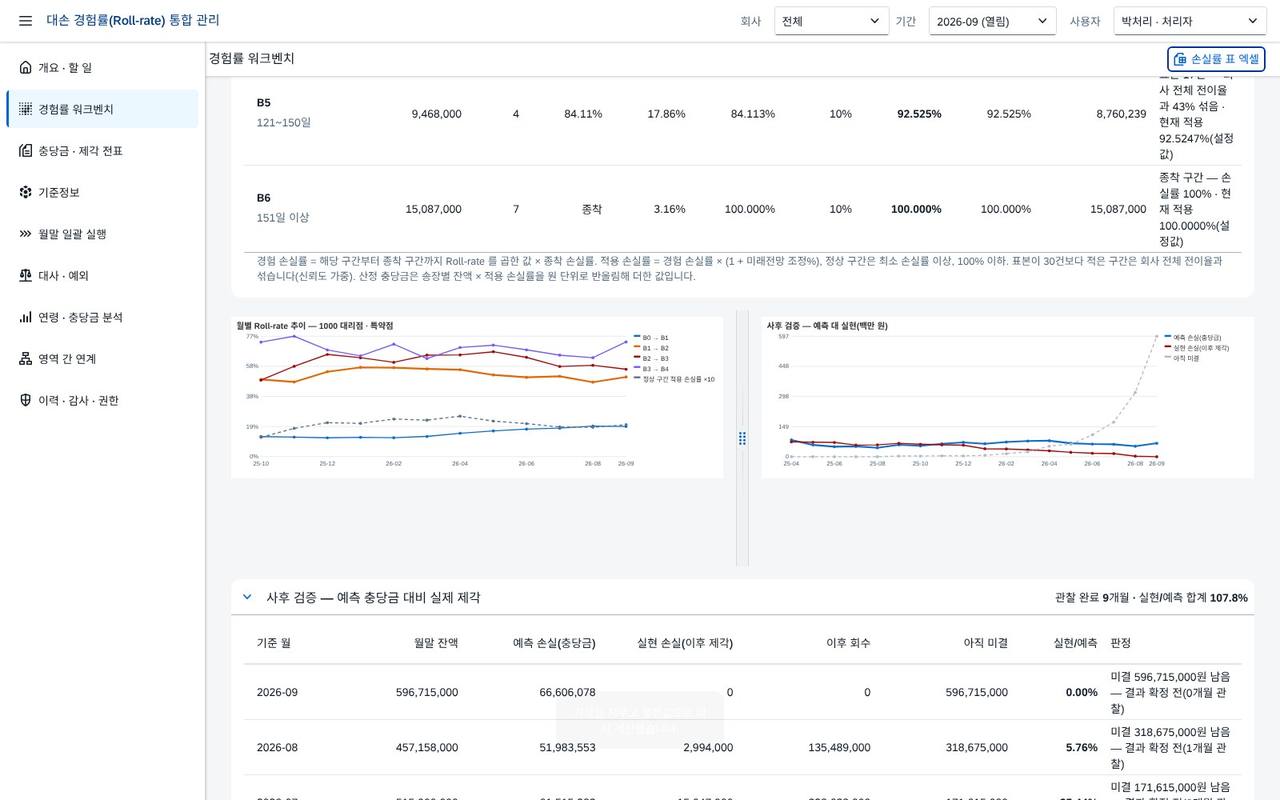Go to 개요 · 할 일 page

pyautogui.click(x=102, y=68)
